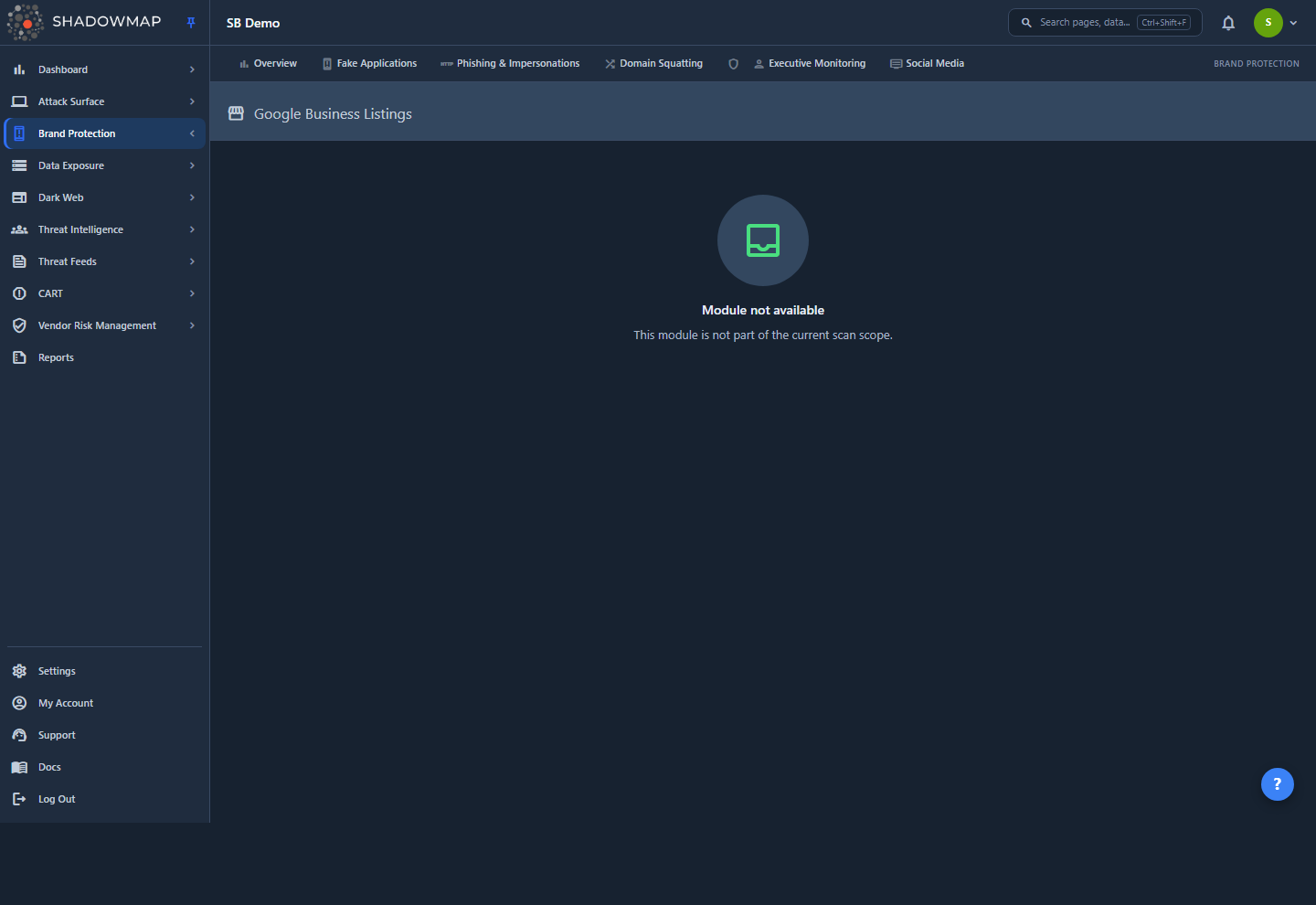Click the pin sidebar icon
This screenshot has width=1316, height=905.
pyautogui.click(x=191, y=23)
